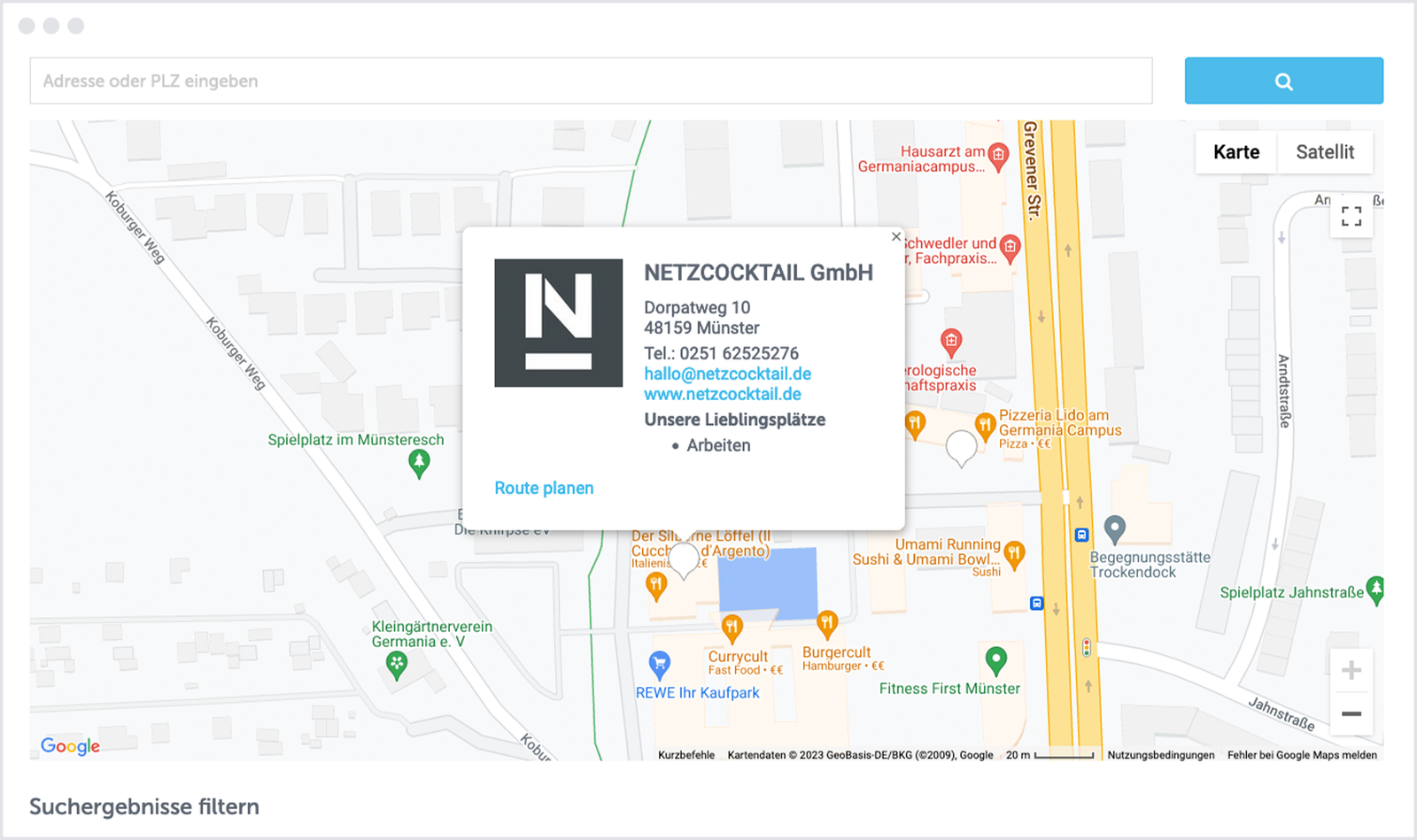Click the REWE Ihr Kaufpark shopping cart pin
Viewport: 1417px width, 840px height.
pyautogui.click(x=659, y=662)
